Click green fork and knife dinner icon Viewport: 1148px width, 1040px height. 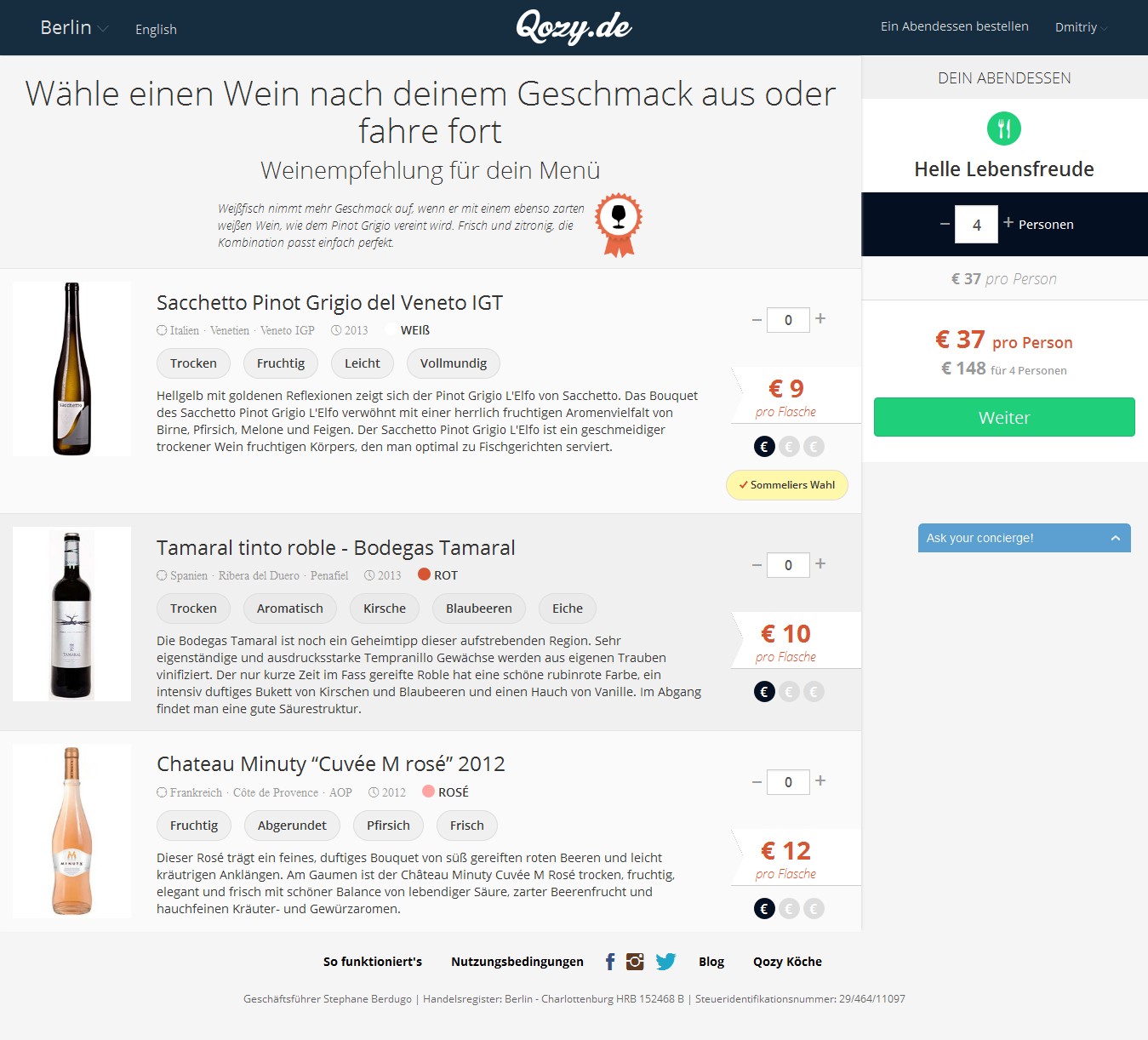(x=1004, y=129)
